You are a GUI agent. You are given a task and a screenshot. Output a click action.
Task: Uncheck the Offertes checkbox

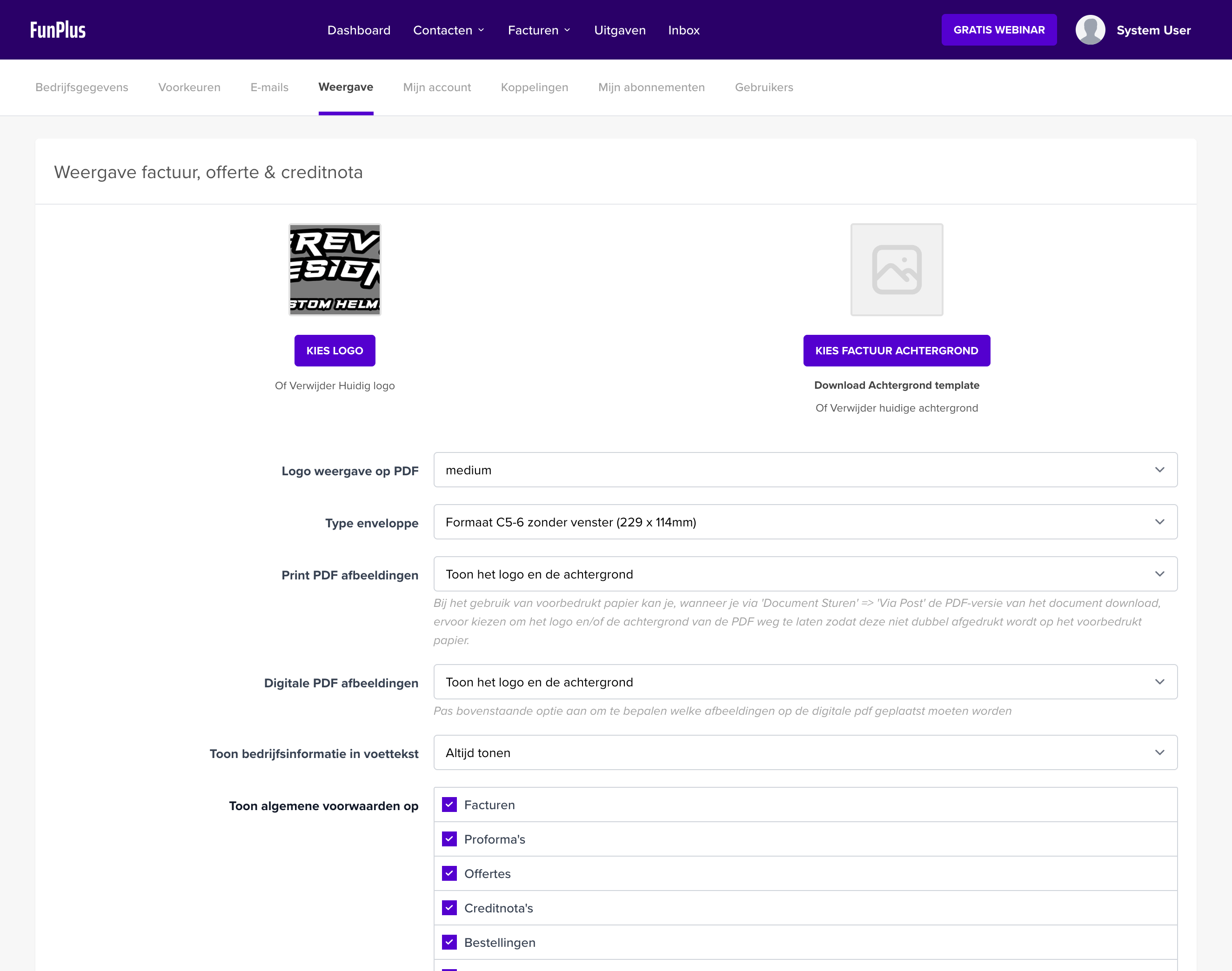pyautogui.click(x=449, y=873)
